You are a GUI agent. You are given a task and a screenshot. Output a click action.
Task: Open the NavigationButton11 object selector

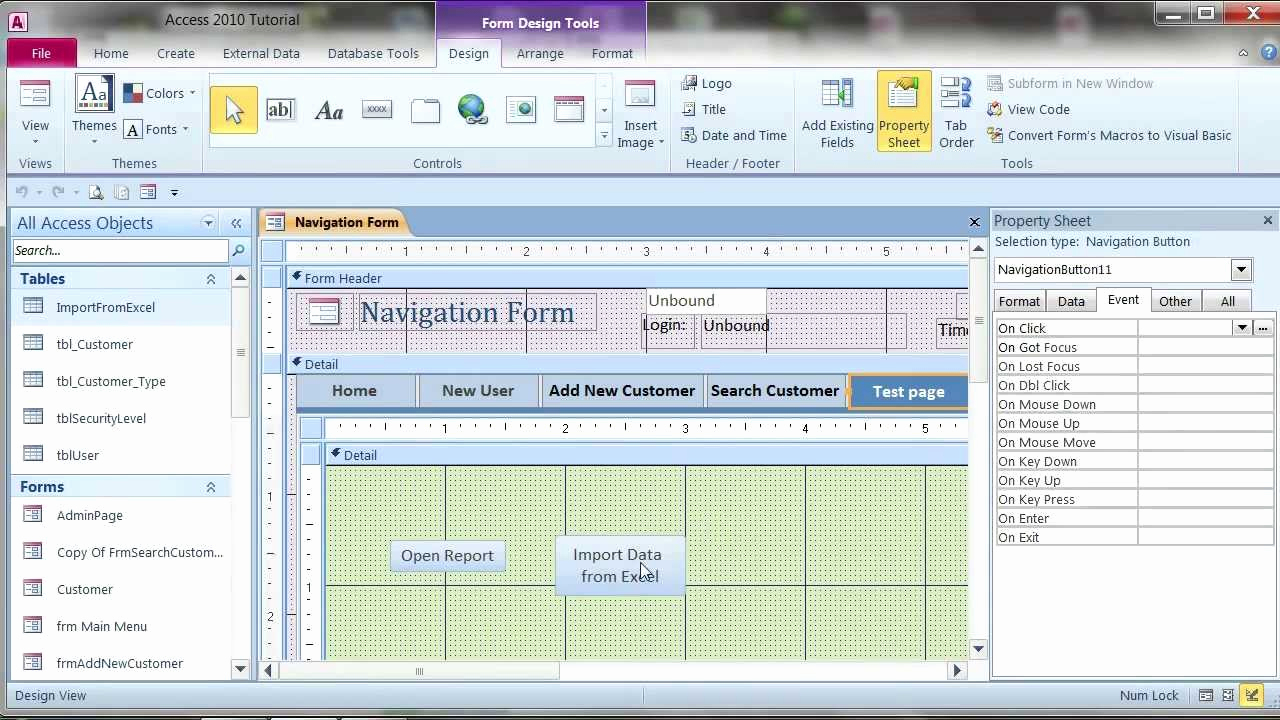click(1241, 269)
